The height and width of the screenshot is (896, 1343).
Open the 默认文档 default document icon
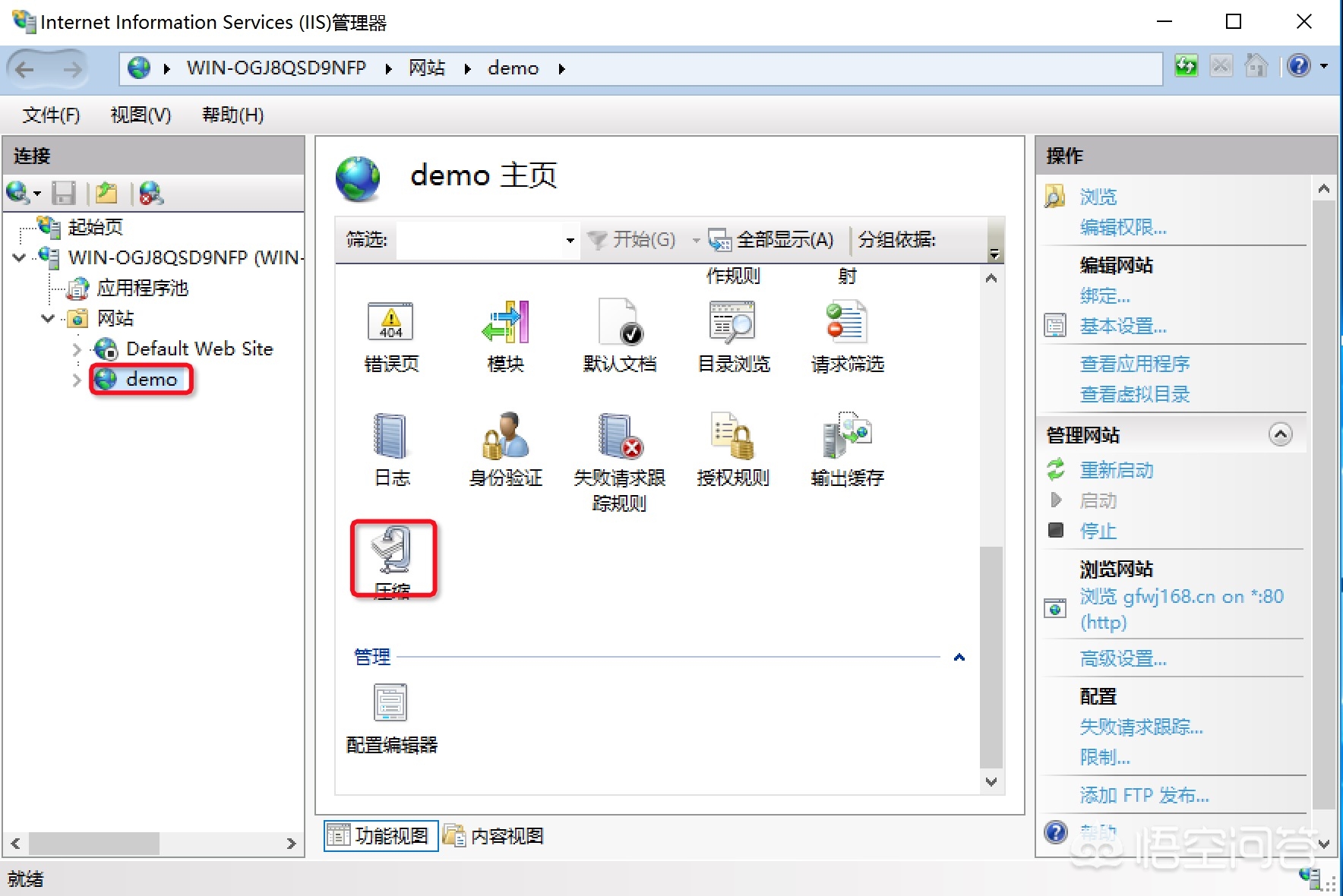click(x=619, y=322)
